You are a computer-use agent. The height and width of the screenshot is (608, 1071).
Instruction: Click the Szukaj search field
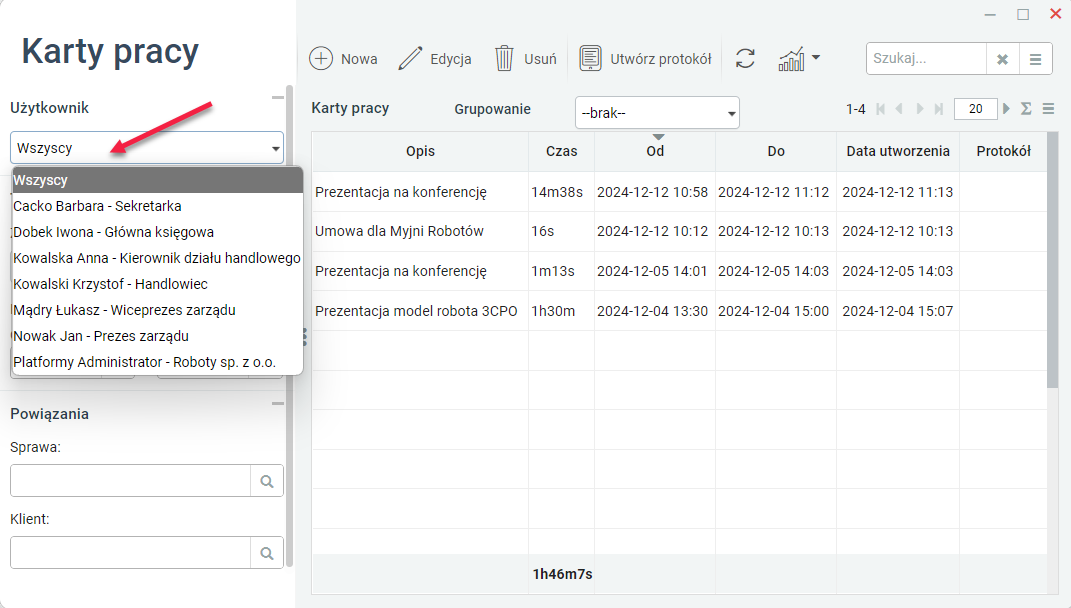click(926, 59)
